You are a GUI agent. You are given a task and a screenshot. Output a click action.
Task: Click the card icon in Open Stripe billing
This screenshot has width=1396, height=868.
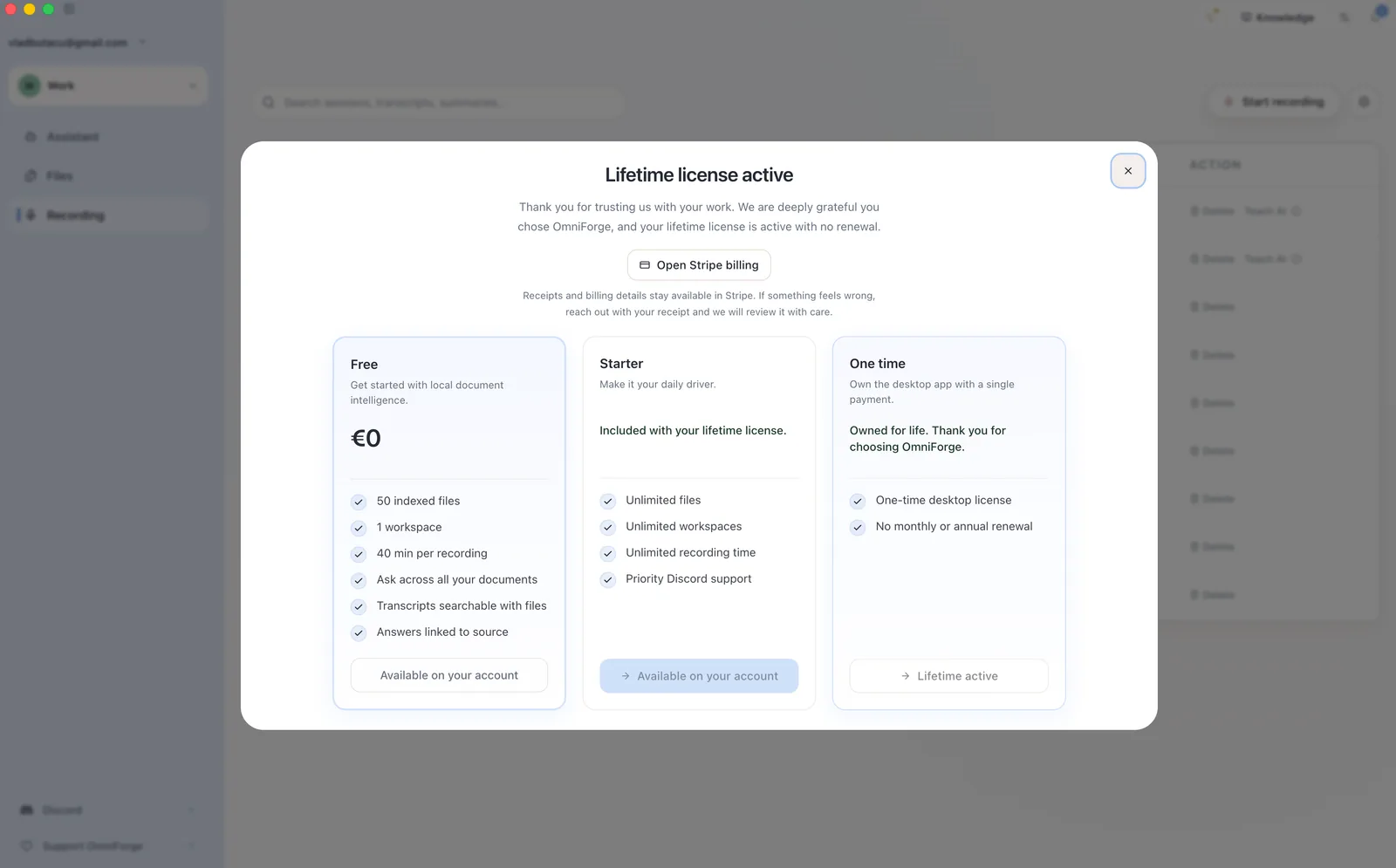point(645,265)
